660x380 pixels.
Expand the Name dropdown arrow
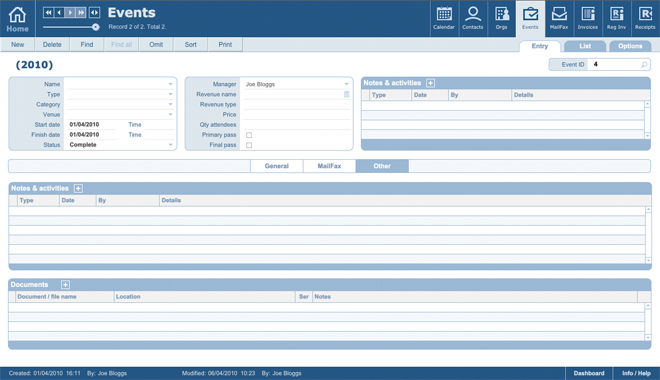(170, 84)
